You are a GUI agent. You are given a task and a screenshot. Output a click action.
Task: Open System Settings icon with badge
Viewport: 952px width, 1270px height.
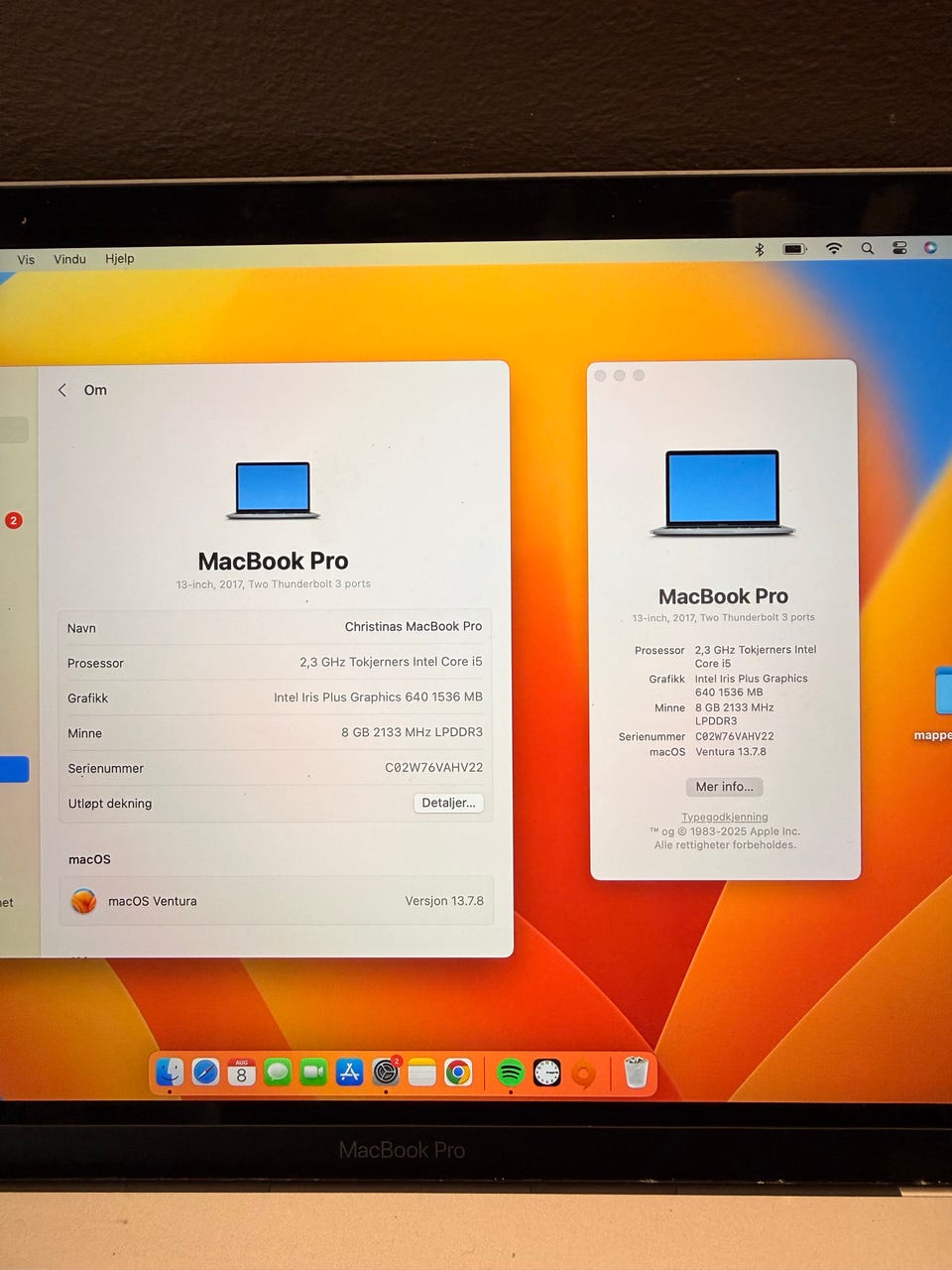coord(386,1073)
